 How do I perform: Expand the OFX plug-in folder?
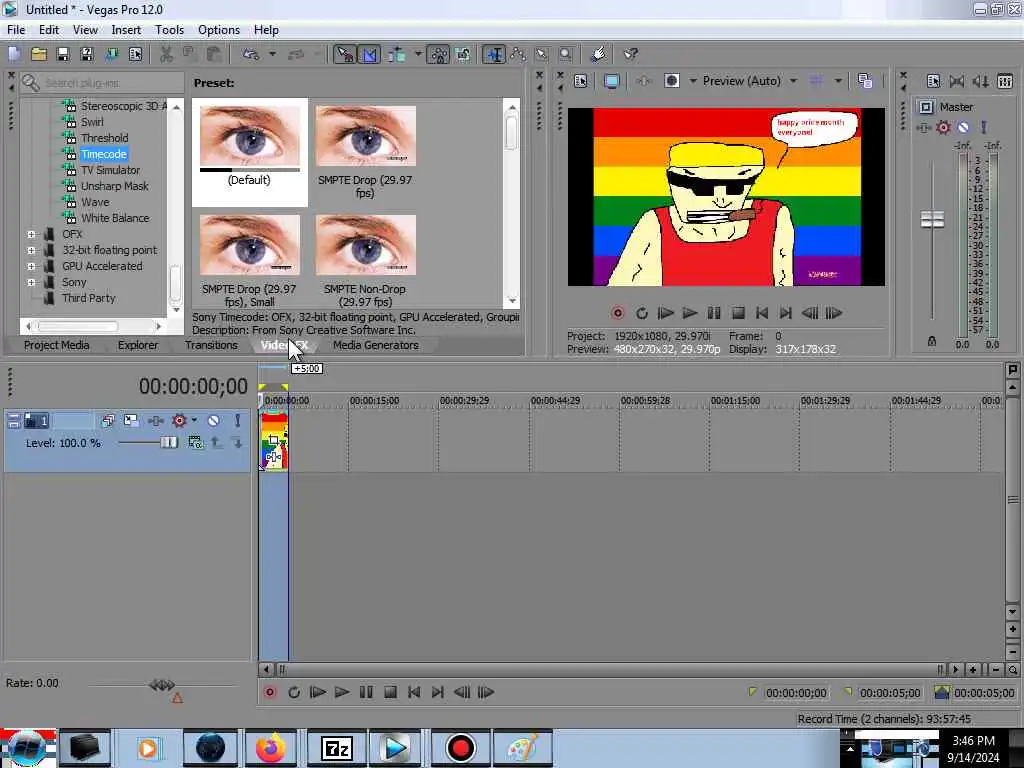coord(31,234)
